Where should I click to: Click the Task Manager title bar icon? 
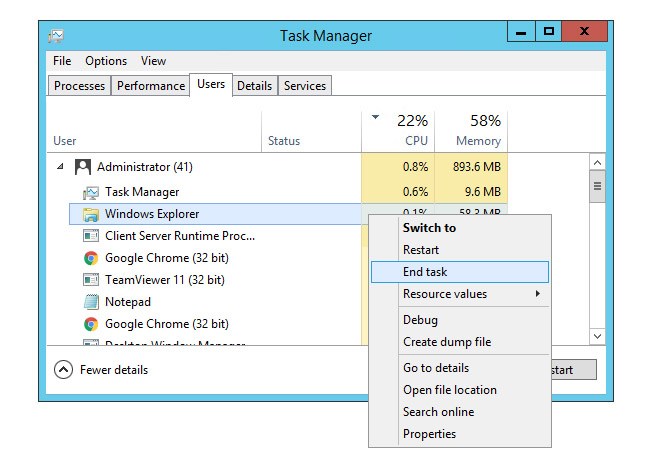click(58, 37)
